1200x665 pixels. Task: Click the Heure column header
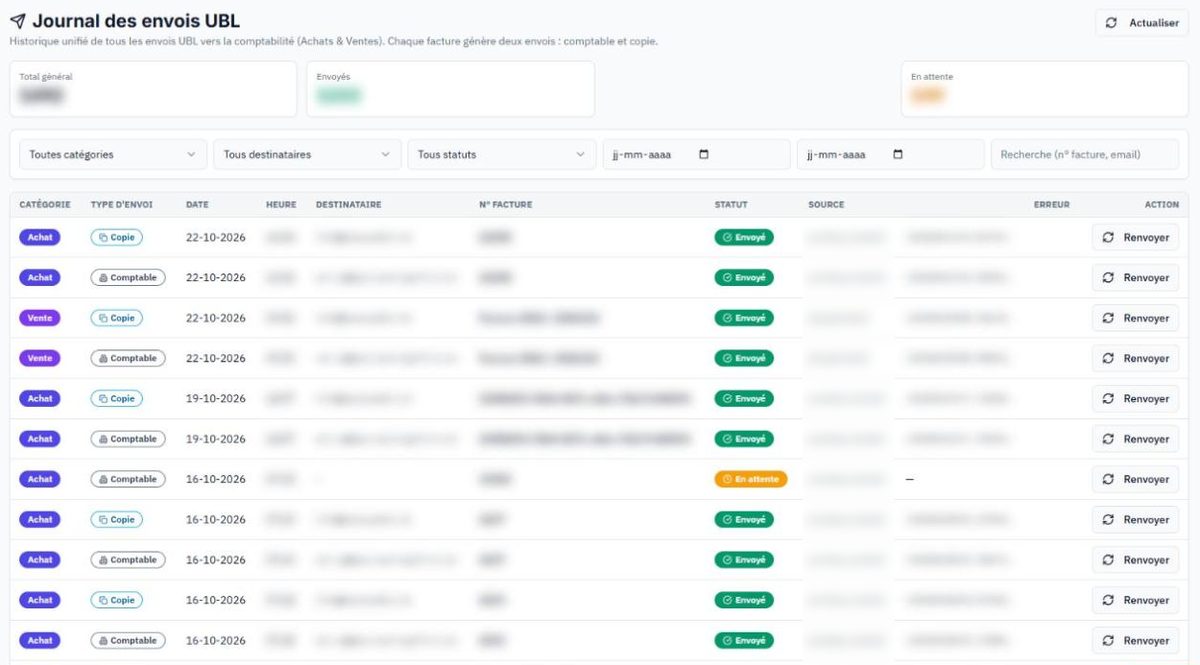[x=281, y=205]
